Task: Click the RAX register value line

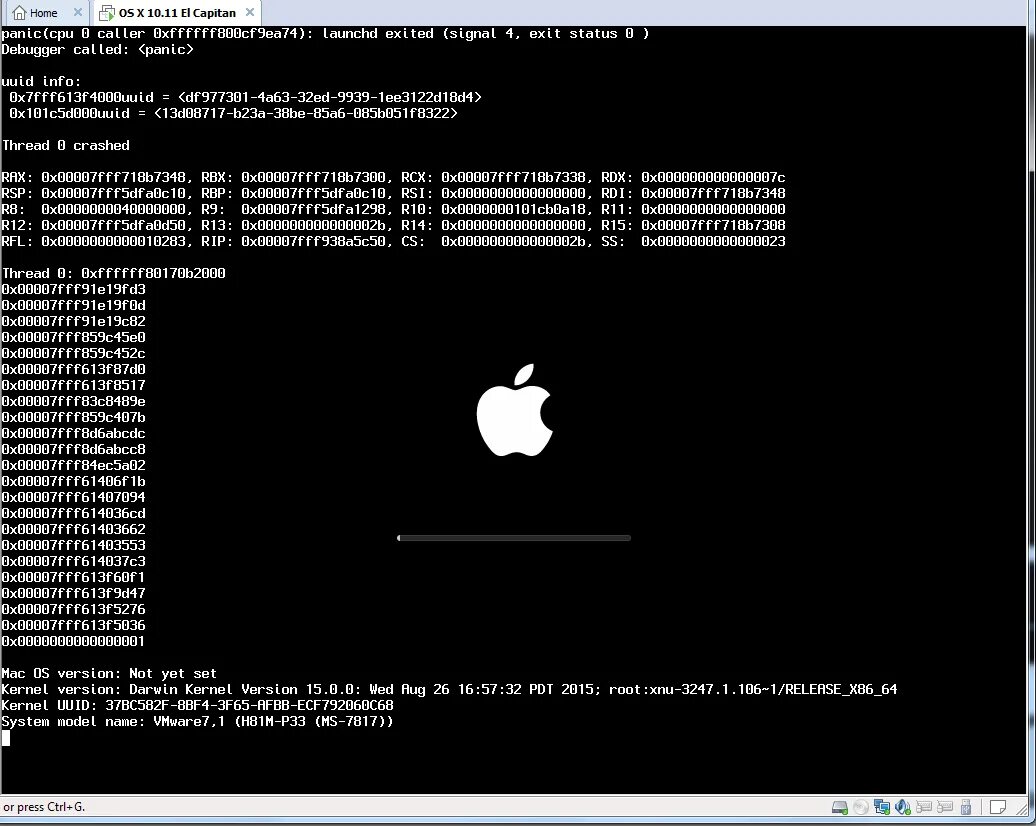Action: tap(393, 177)
